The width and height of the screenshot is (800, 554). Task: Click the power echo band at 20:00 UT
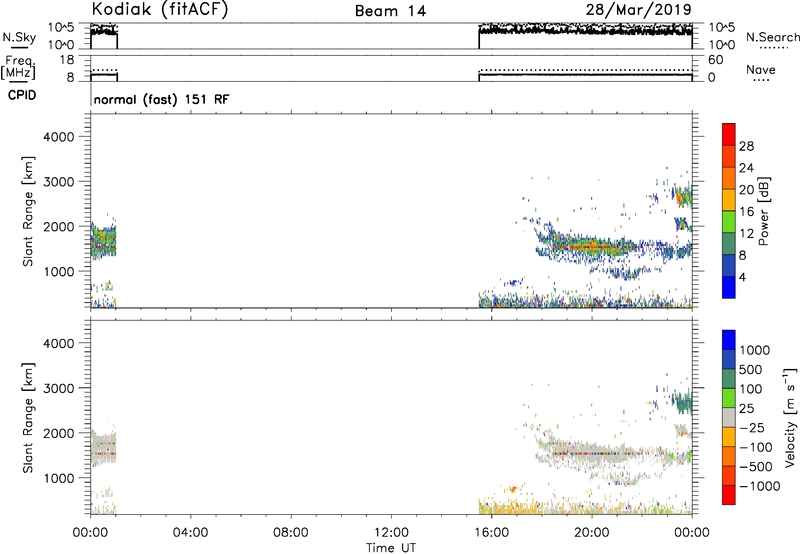(x=592, y=246)
